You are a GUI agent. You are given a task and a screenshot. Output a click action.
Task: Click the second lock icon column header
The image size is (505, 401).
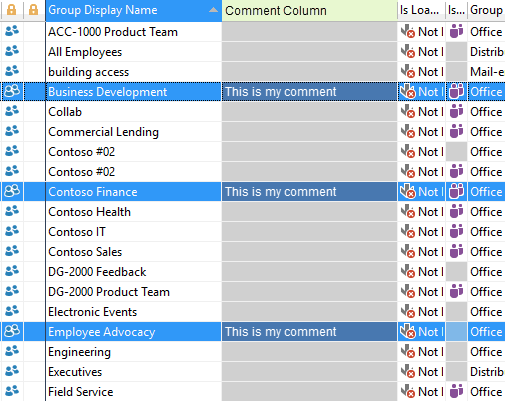33,10
